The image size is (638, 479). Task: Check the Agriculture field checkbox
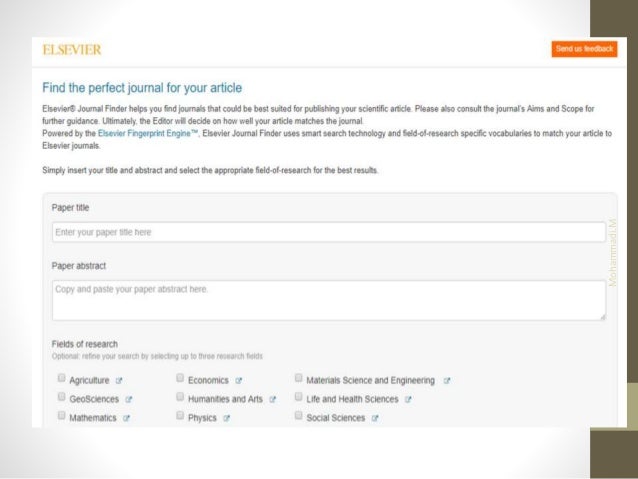[61, 378]
